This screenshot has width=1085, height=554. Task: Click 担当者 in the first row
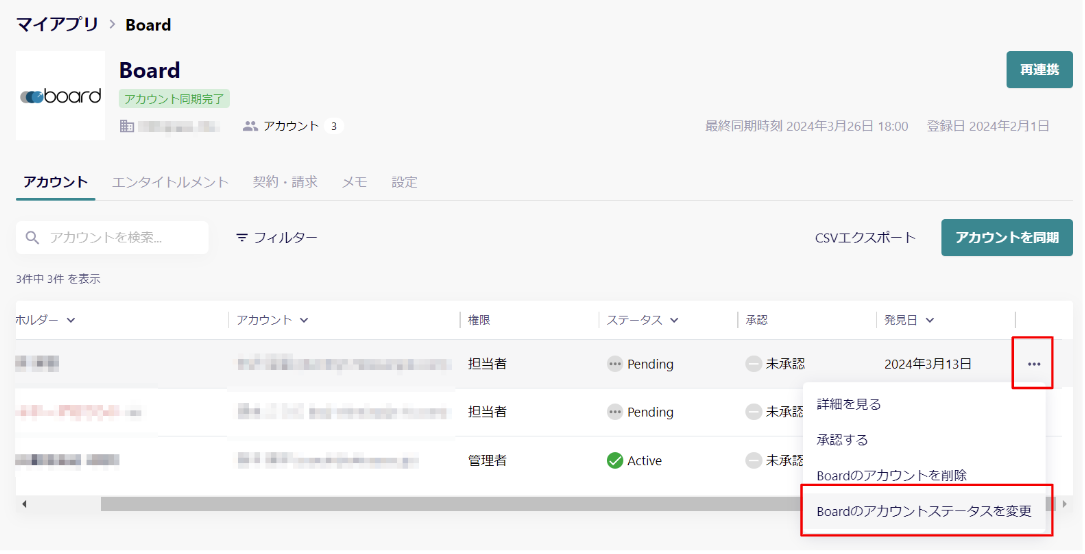click(x=487, y=364)
